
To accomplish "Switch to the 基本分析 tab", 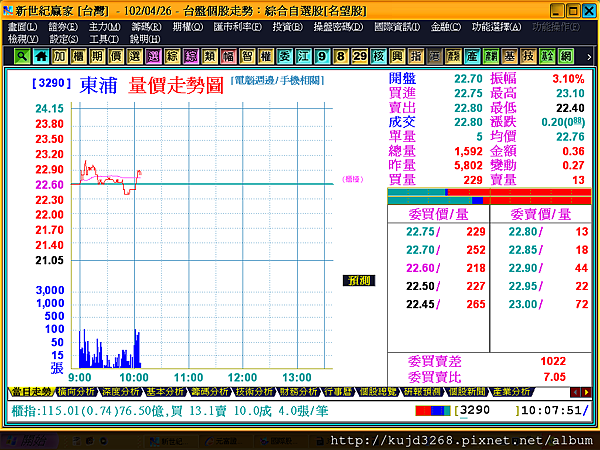I will 165,392.
